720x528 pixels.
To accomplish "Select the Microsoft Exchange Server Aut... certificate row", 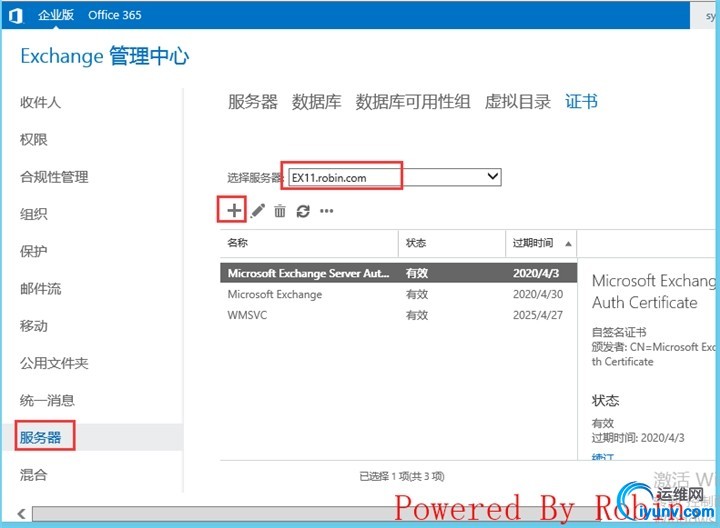I will coord(399,273).
